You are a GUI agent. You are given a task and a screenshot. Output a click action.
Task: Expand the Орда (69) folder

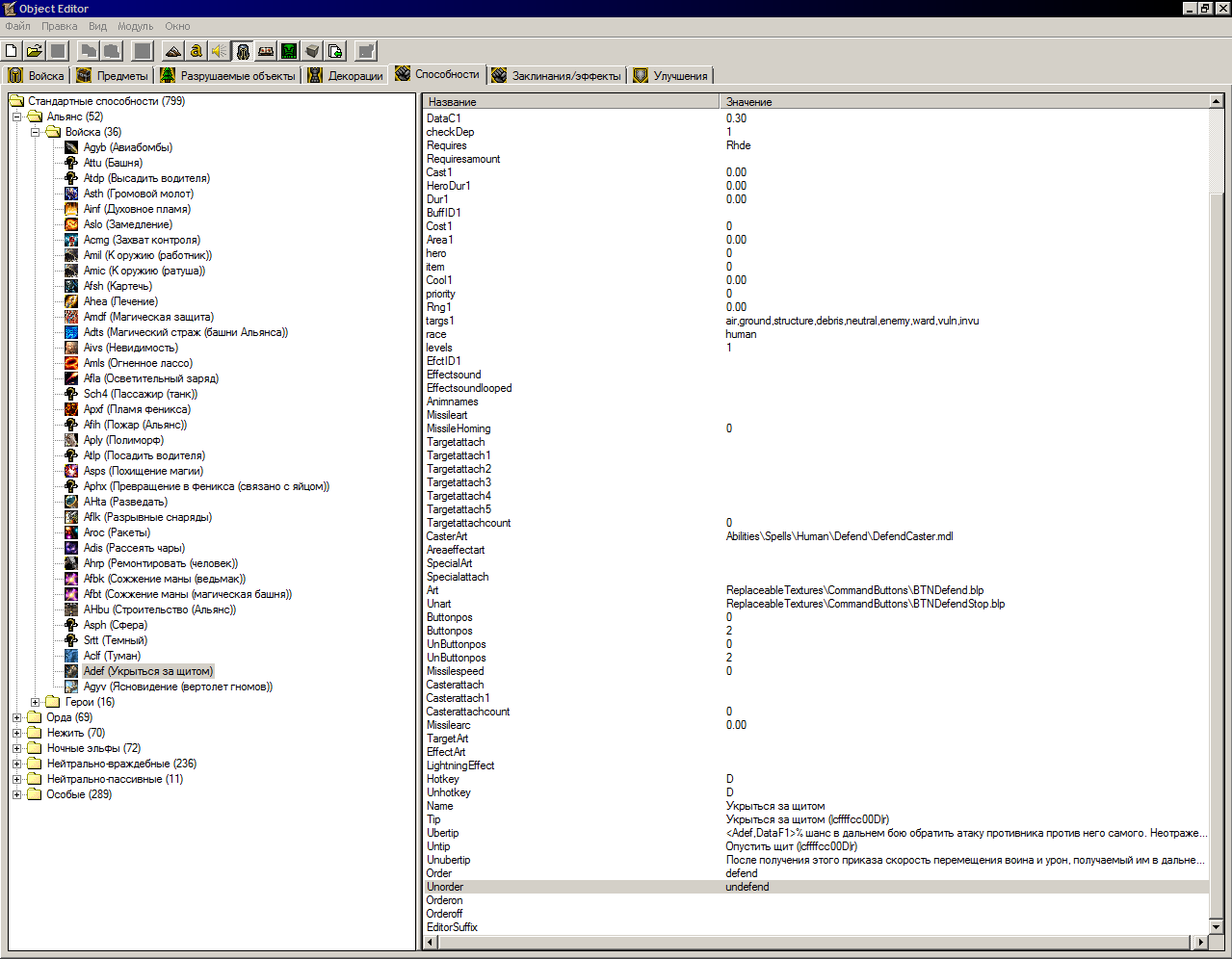point(16,717)
